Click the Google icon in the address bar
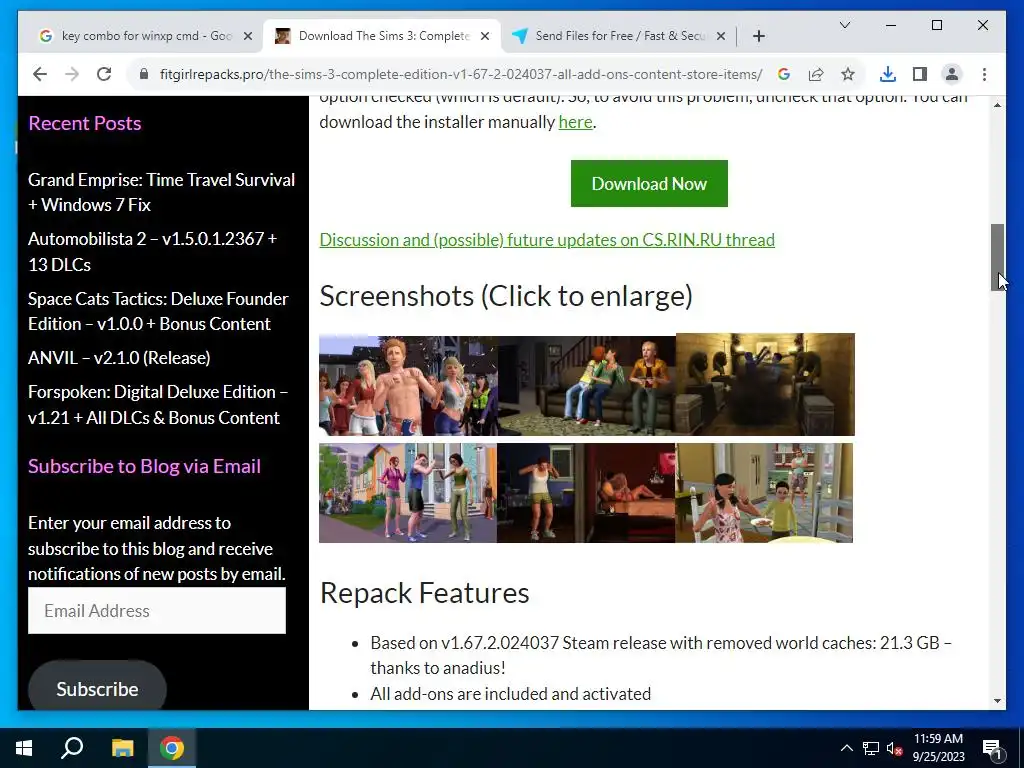Image resolution: width=1024 pixels, height=768 pixels. 784,74
